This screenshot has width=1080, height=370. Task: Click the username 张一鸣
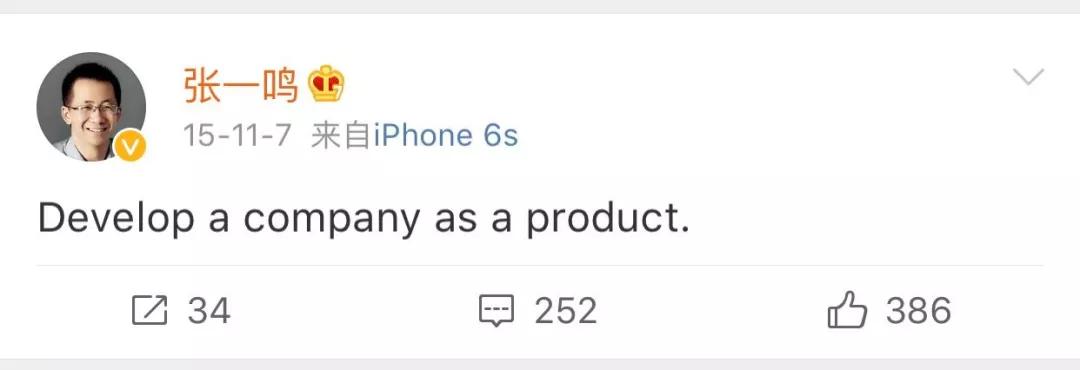pyautogui.click(x=241, y=85)
